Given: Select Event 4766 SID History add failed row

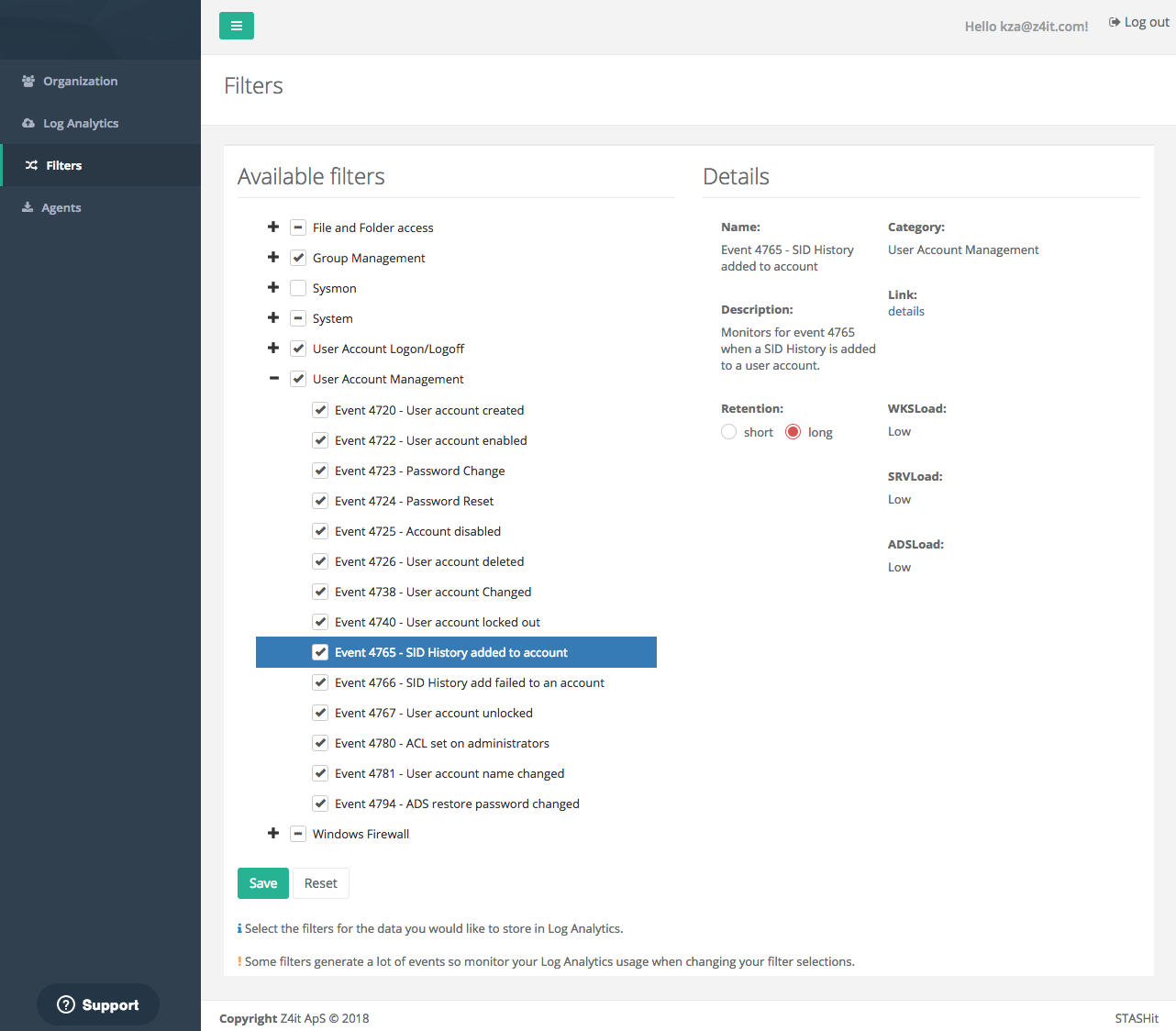Looking at the screenshot, I should (x=469, y=682).
